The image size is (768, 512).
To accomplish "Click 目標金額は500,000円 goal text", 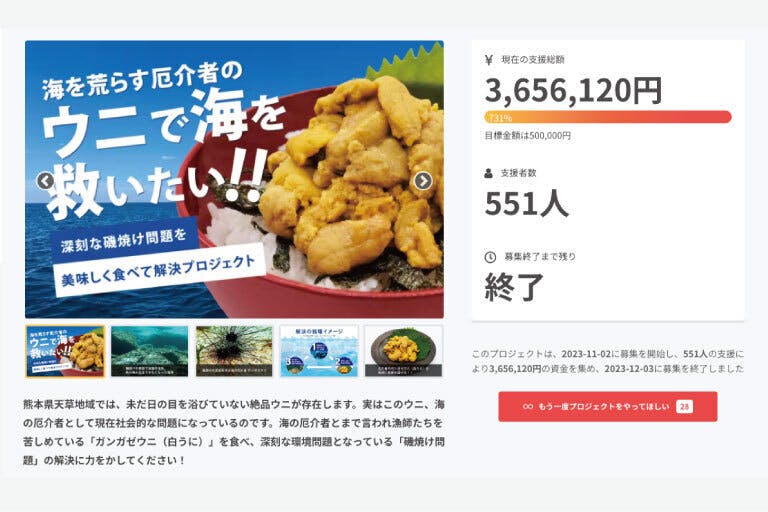I will pos(528,136).
